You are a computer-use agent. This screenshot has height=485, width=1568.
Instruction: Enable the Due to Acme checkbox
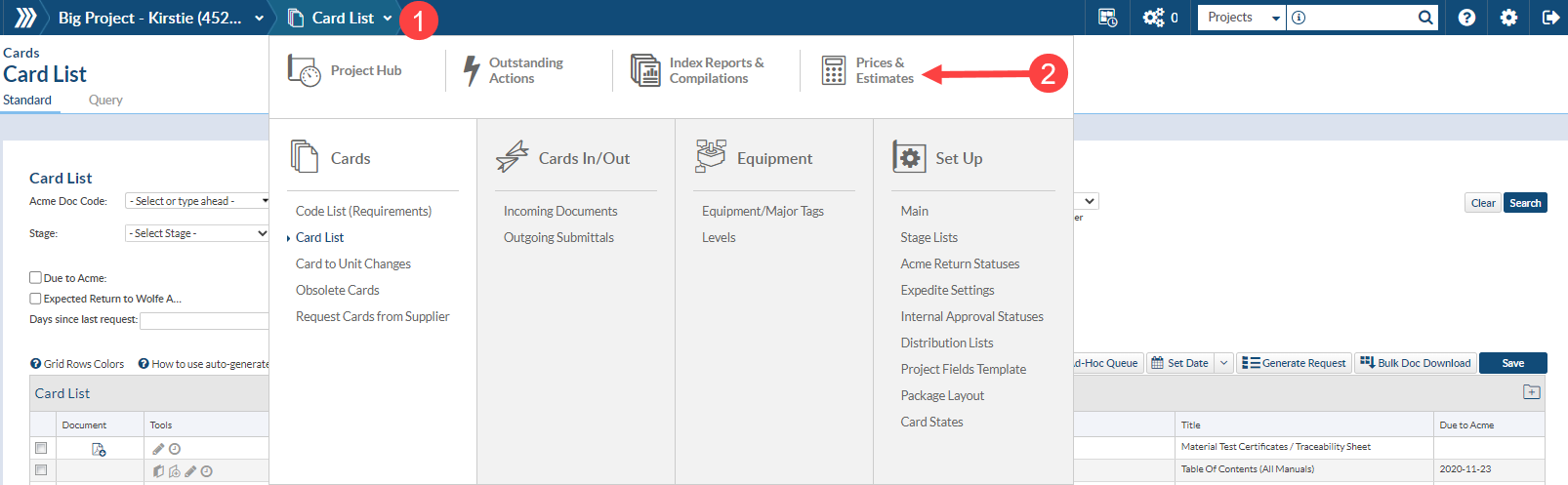coord(35,277)
